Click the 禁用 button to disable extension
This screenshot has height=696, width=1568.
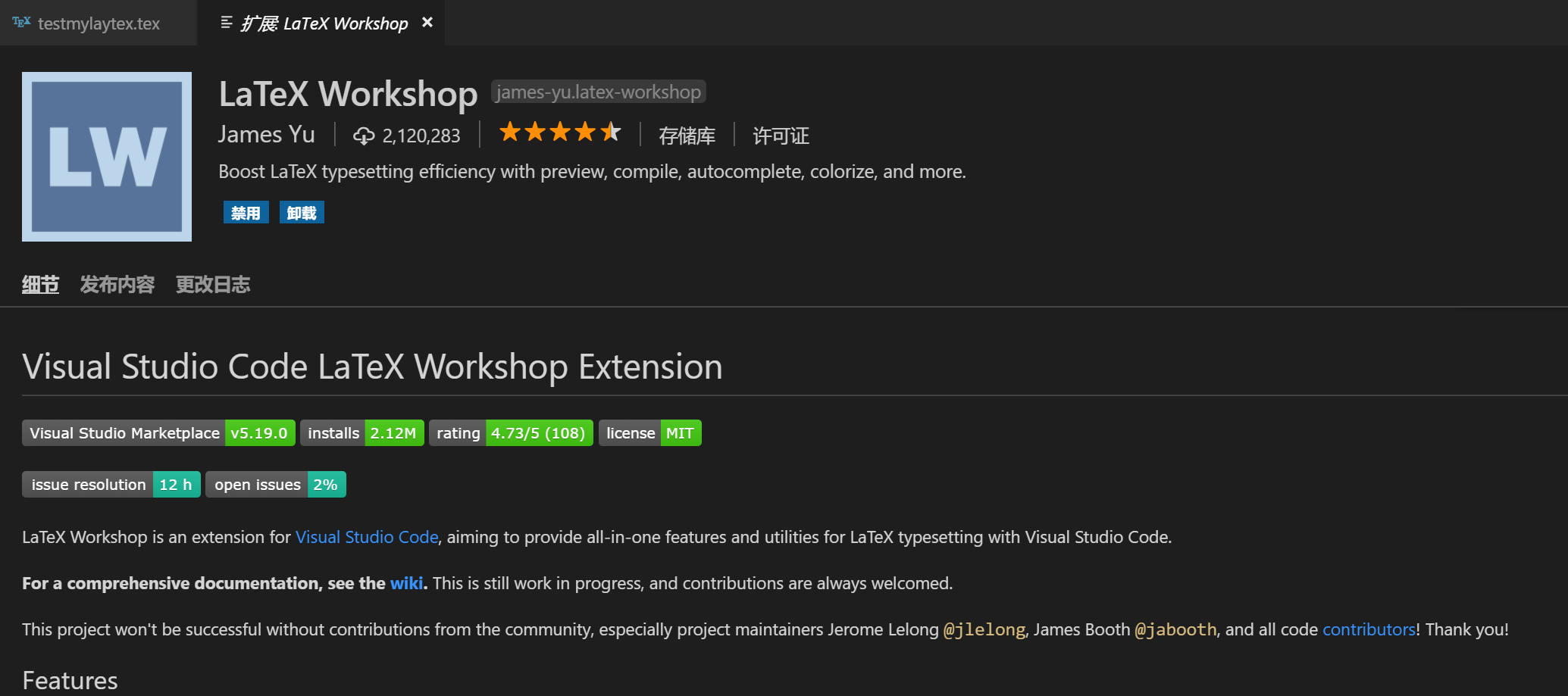[x=246, y=212]
